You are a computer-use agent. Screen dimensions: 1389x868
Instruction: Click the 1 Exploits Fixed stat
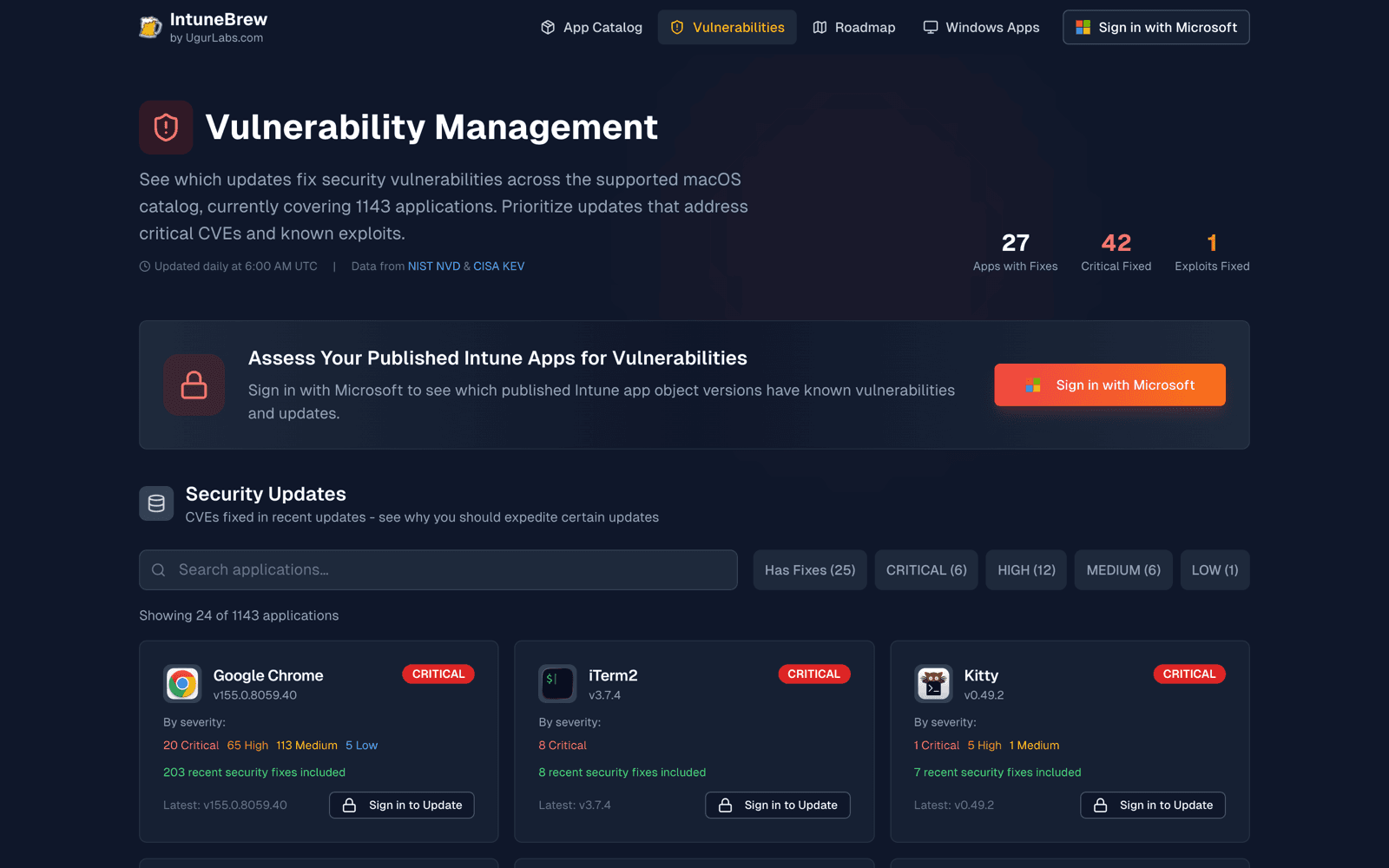pos(1212,253)
